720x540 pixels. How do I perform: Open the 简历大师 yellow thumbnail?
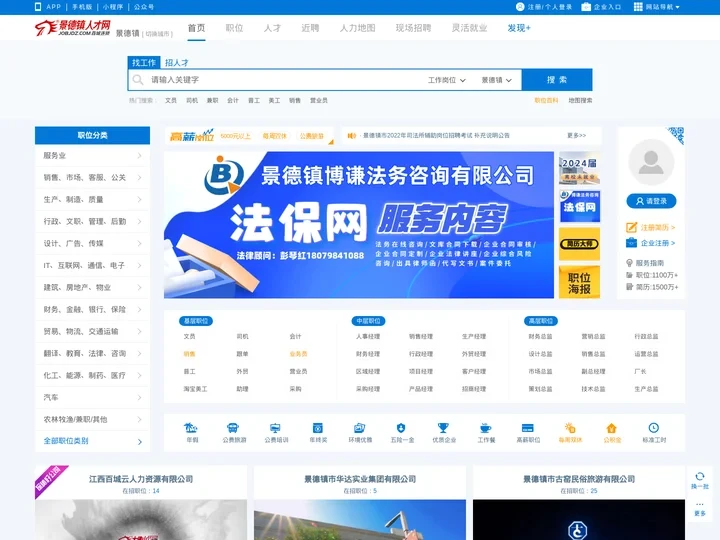point(579,244)
